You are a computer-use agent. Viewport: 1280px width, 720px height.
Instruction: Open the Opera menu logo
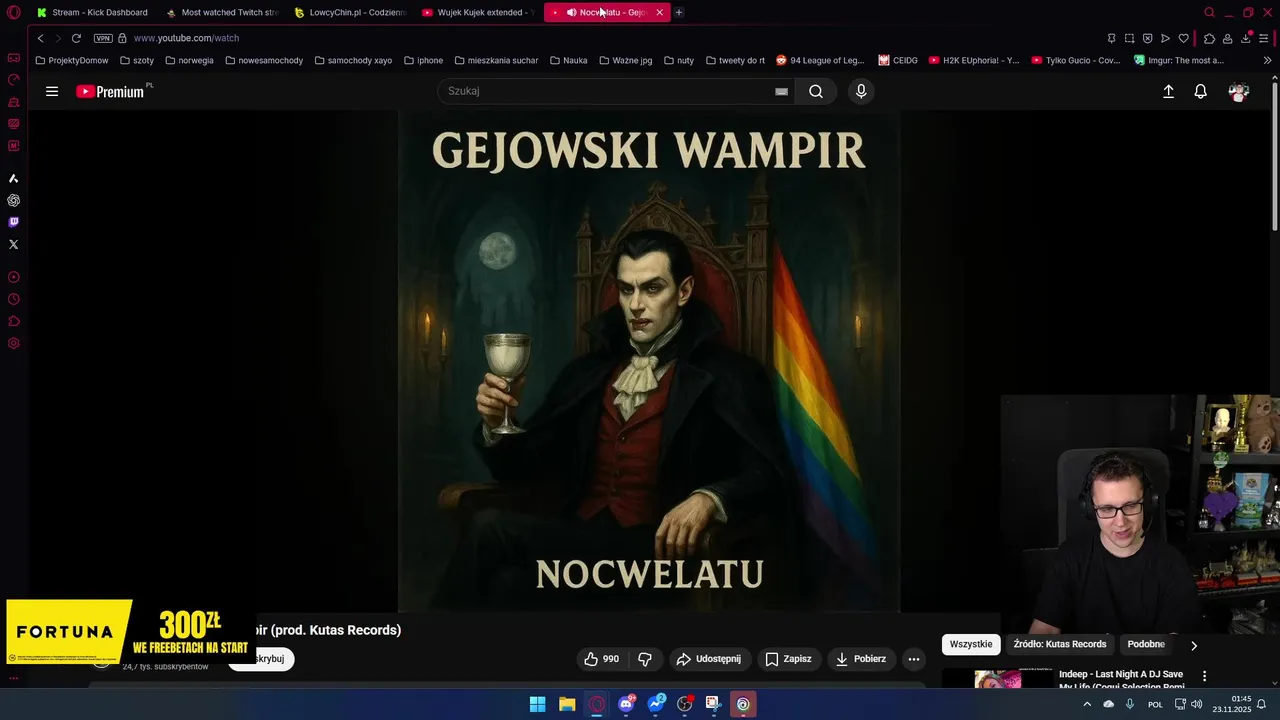tap(14, 12)
